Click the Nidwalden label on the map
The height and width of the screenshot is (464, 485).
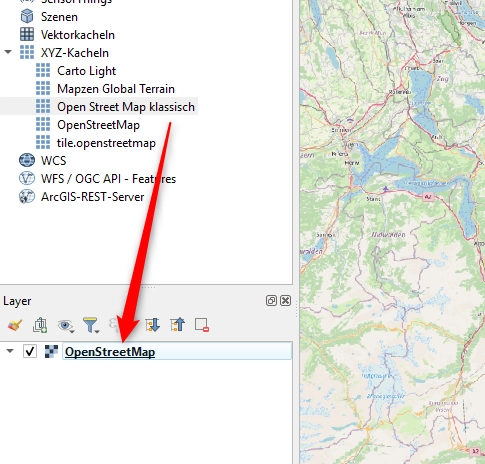pyautogui.click(x=388, y=234)
